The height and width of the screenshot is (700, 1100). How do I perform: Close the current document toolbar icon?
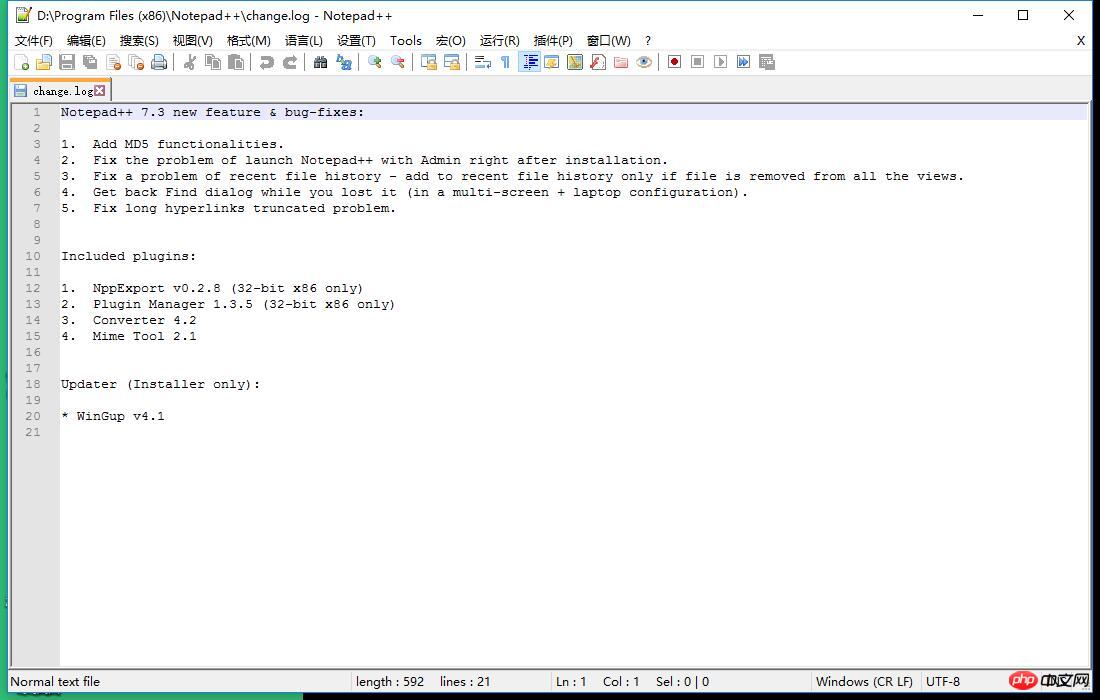(113, 62)
